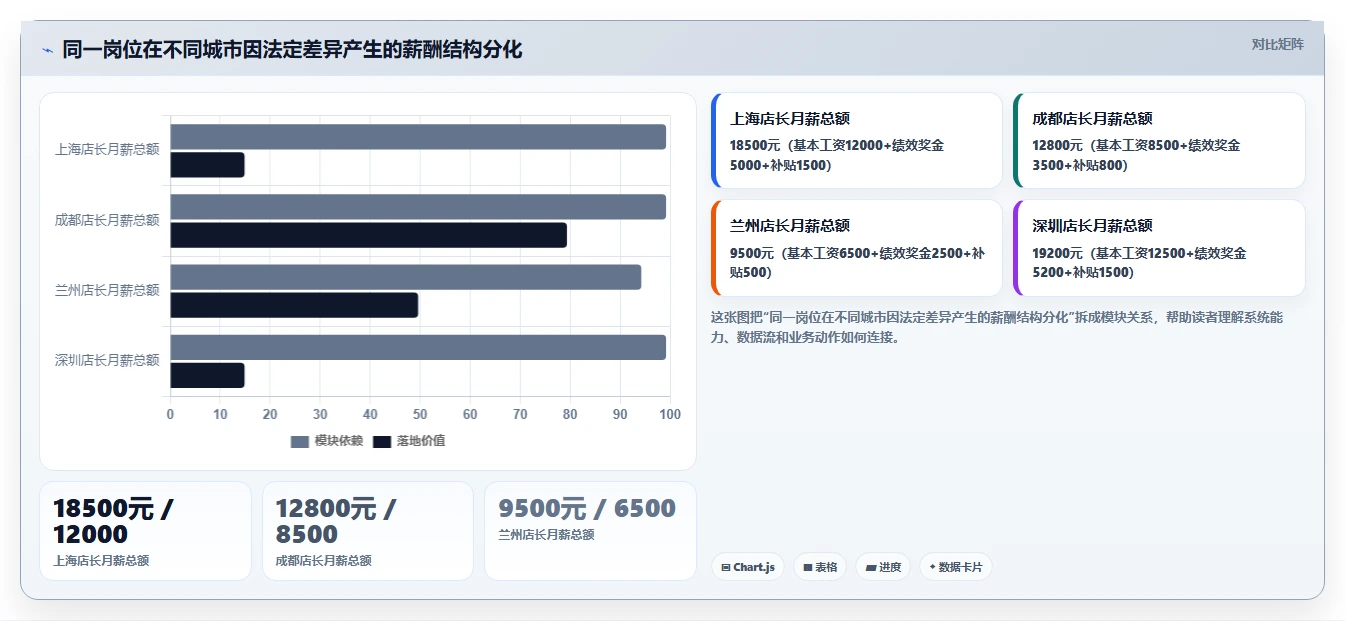This screenshot has width=1345, height=621.
Task: Click the 对比矩阵 label in header
Action: [x=1277, y=44]
